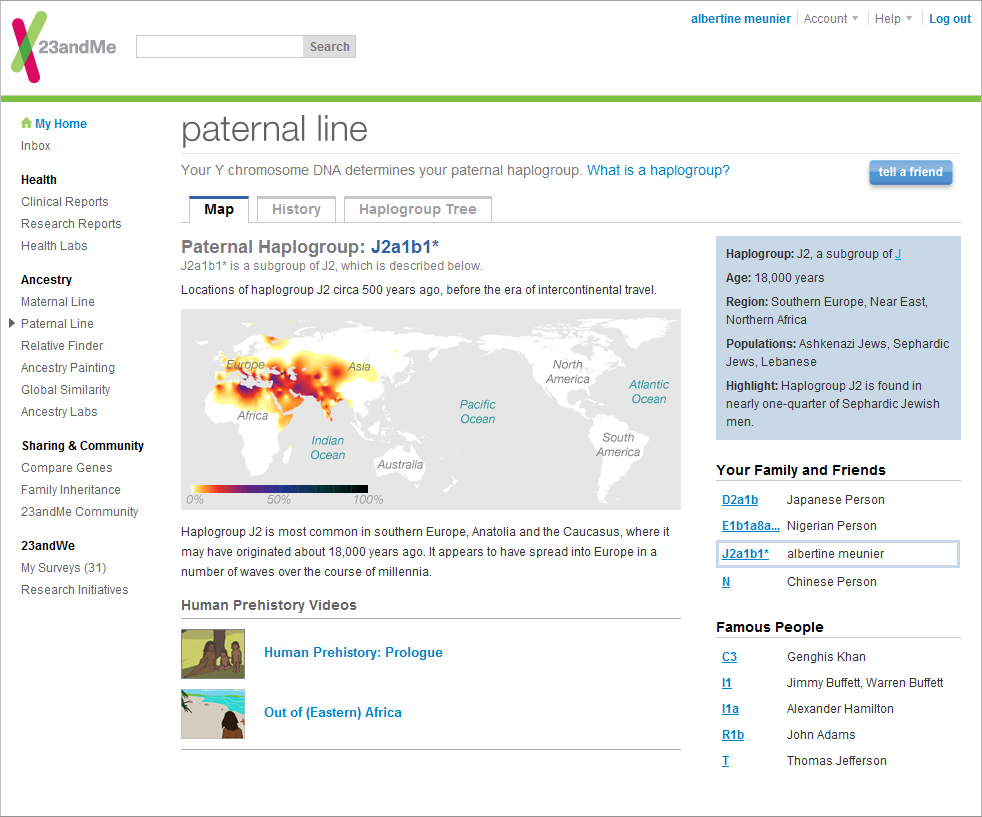Open the Inbox link
The width and height of the screenshot is (982, 817).
click(36, 145)
